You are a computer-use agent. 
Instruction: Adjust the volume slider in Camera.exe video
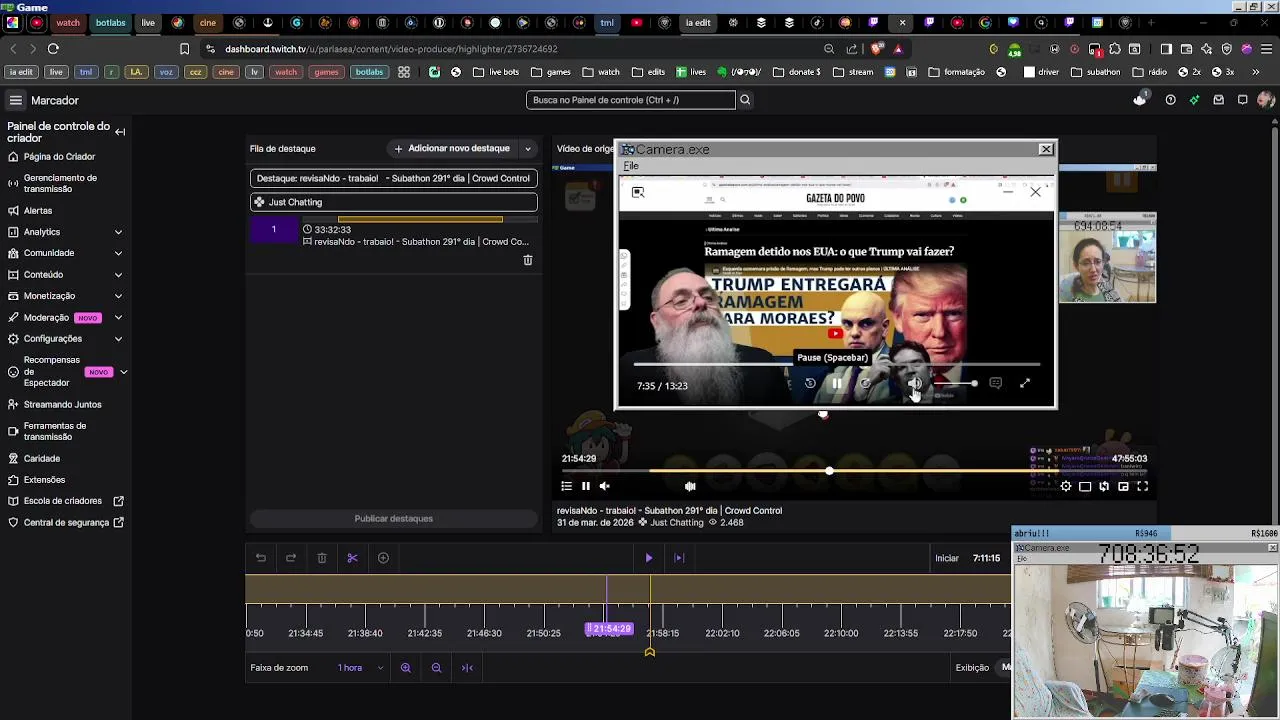(955, 384)
